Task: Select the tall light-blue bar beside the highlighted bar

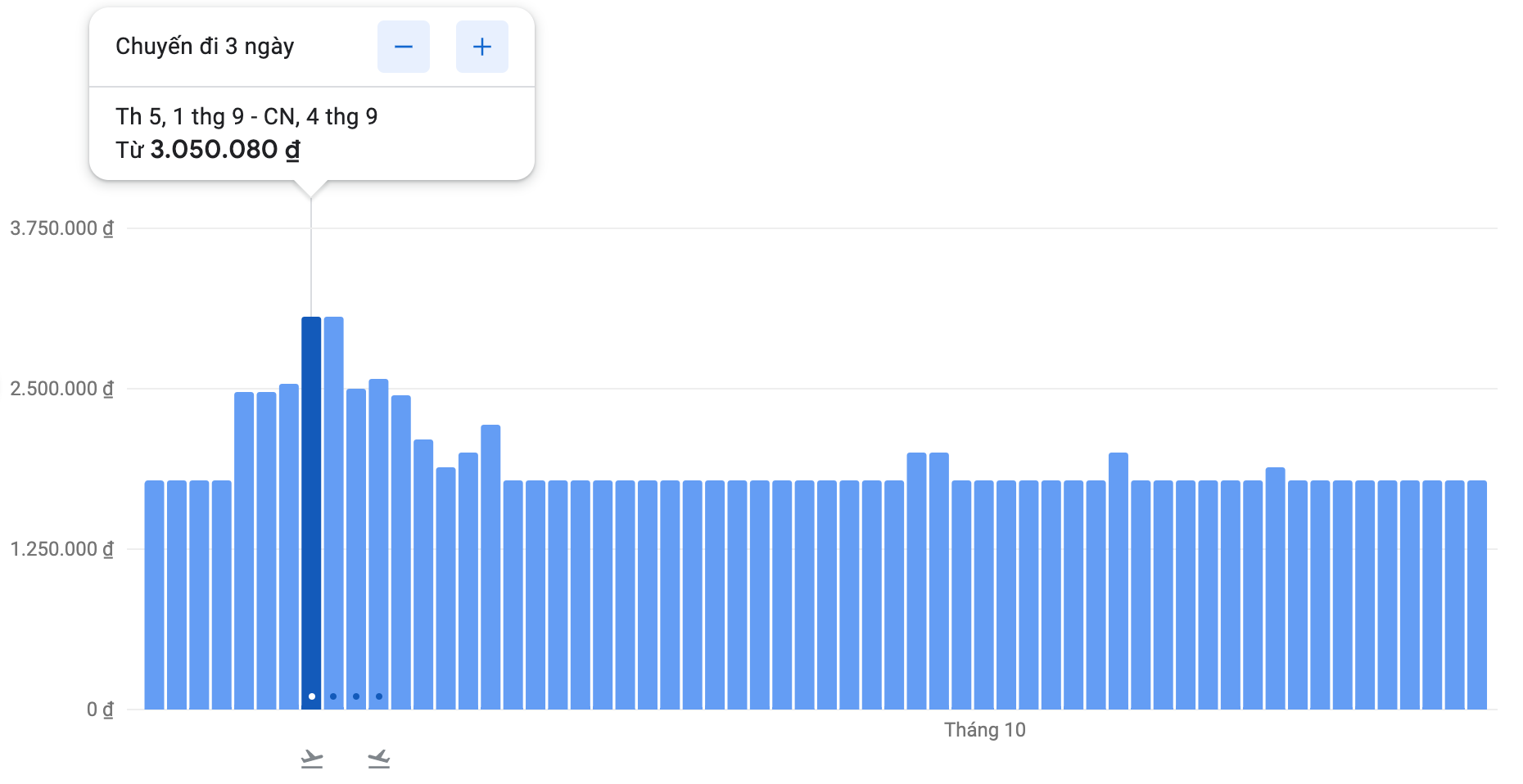Action: click(333, 507)
